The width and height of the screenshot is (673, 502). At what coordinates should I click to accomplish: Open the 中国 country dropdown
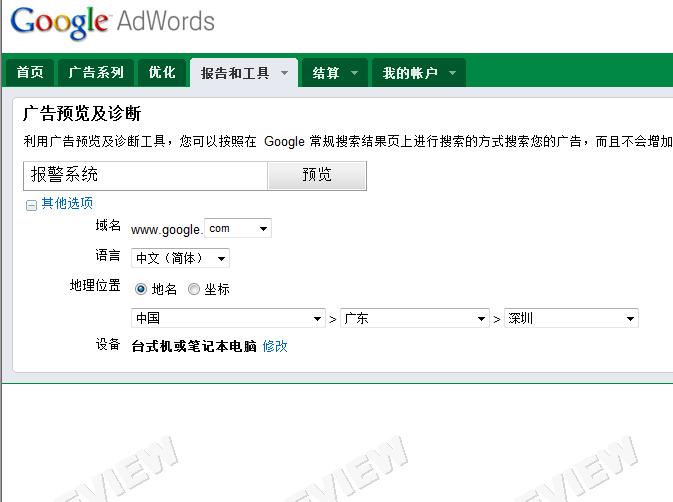(228, 318)
